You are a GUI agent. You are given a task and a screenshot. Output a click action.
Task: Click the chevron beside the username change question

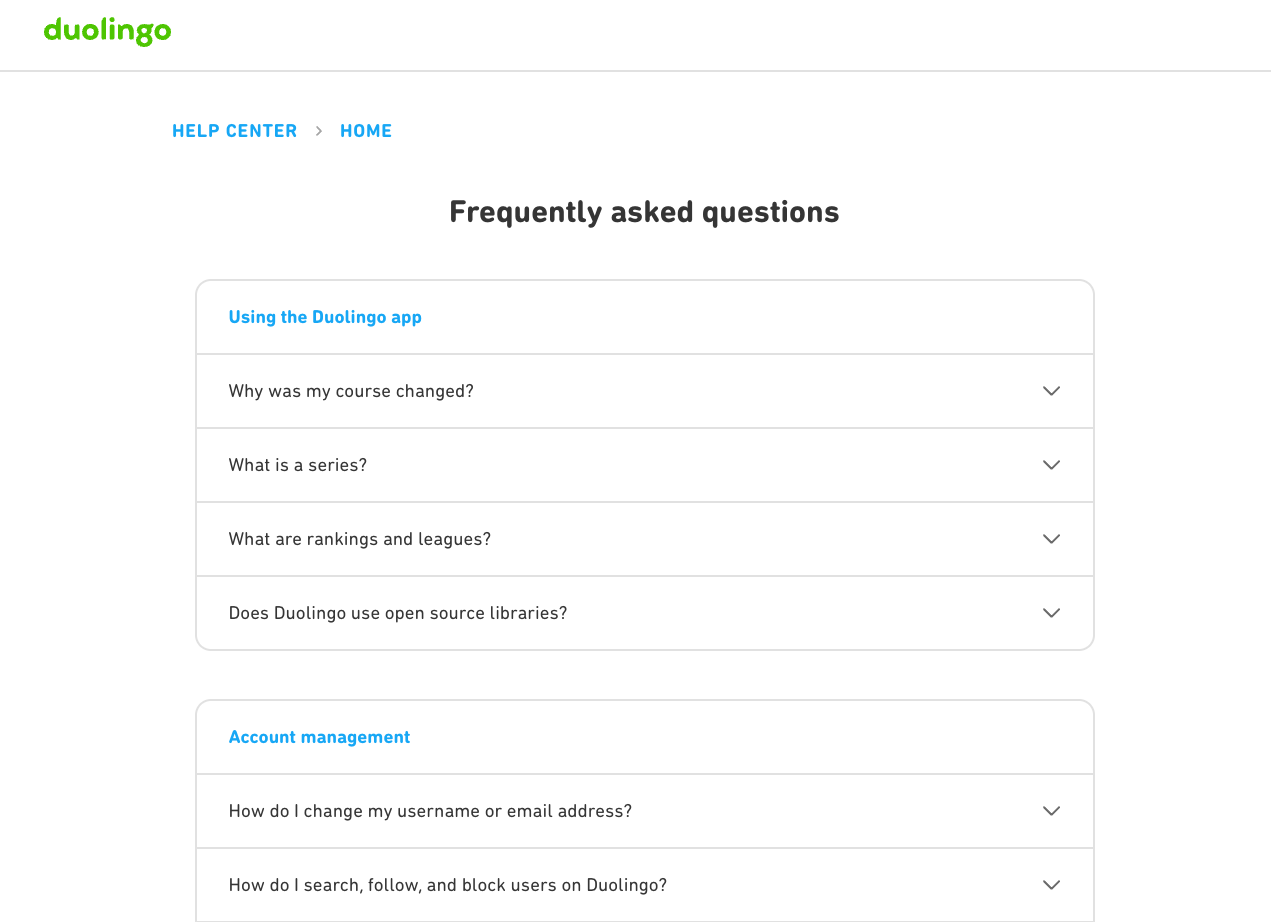tap(1051, 811)
